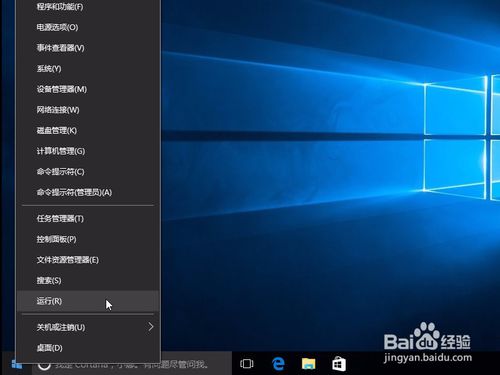
Task: Choose 电源选项(O) in the menu
Action: pos(88,27)
